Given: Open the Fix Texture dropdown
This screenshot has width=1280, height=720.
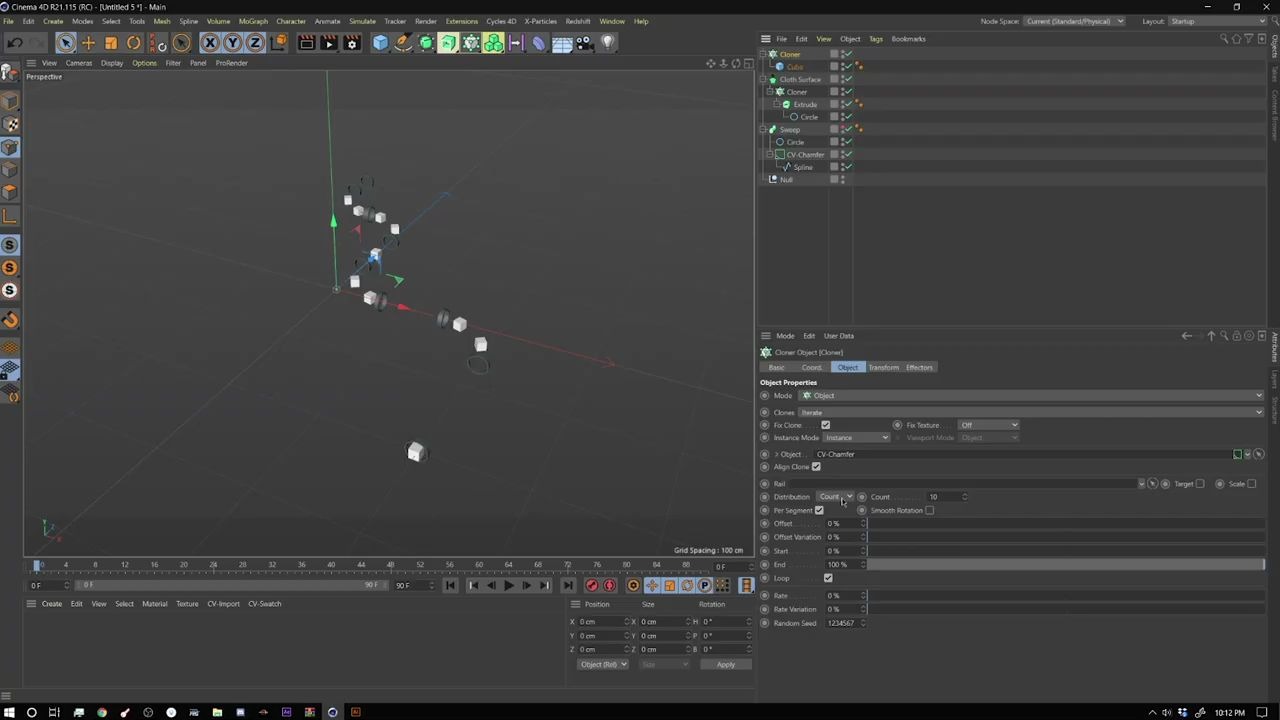Looking at the screenshot, I should pos(989,425).
